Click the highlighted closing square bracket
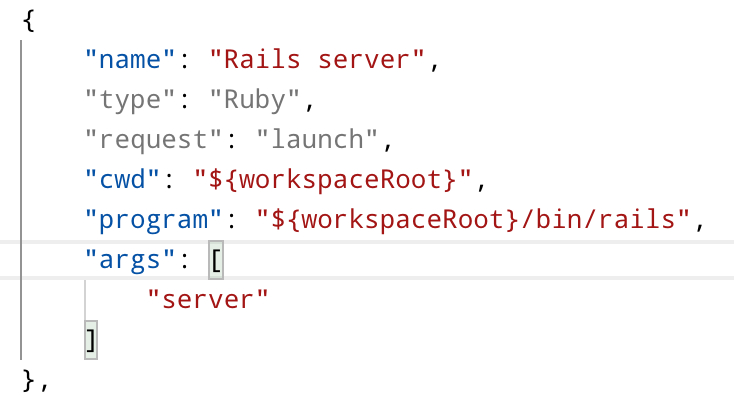The width and height of the screenshot is (734, 402). point(91,340)
